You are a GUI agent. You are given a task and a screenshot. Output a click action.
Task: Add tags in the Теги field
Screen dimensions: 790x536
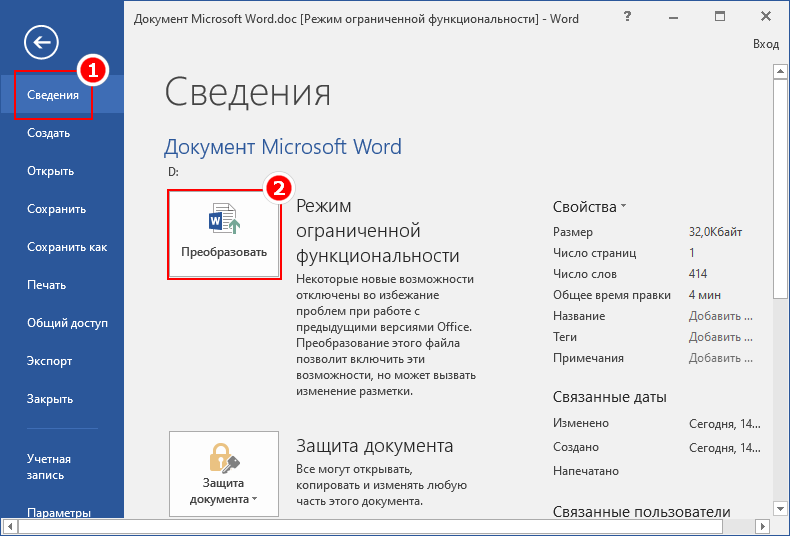[720, 337]
